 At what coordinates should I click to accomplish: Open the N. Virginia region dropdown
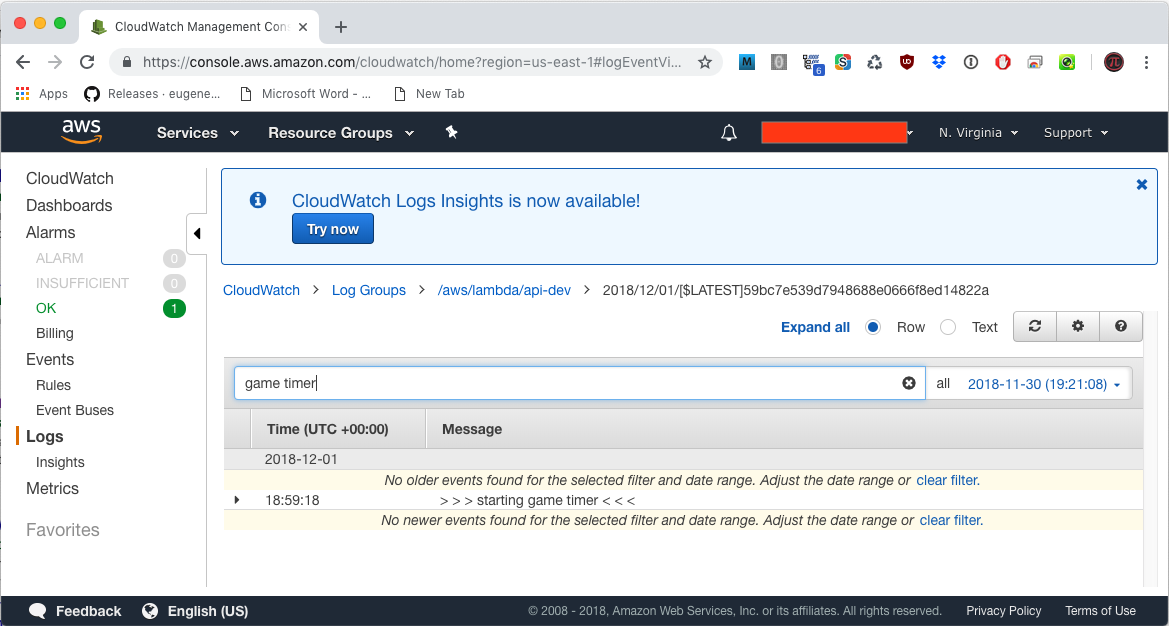click(978, 133)
